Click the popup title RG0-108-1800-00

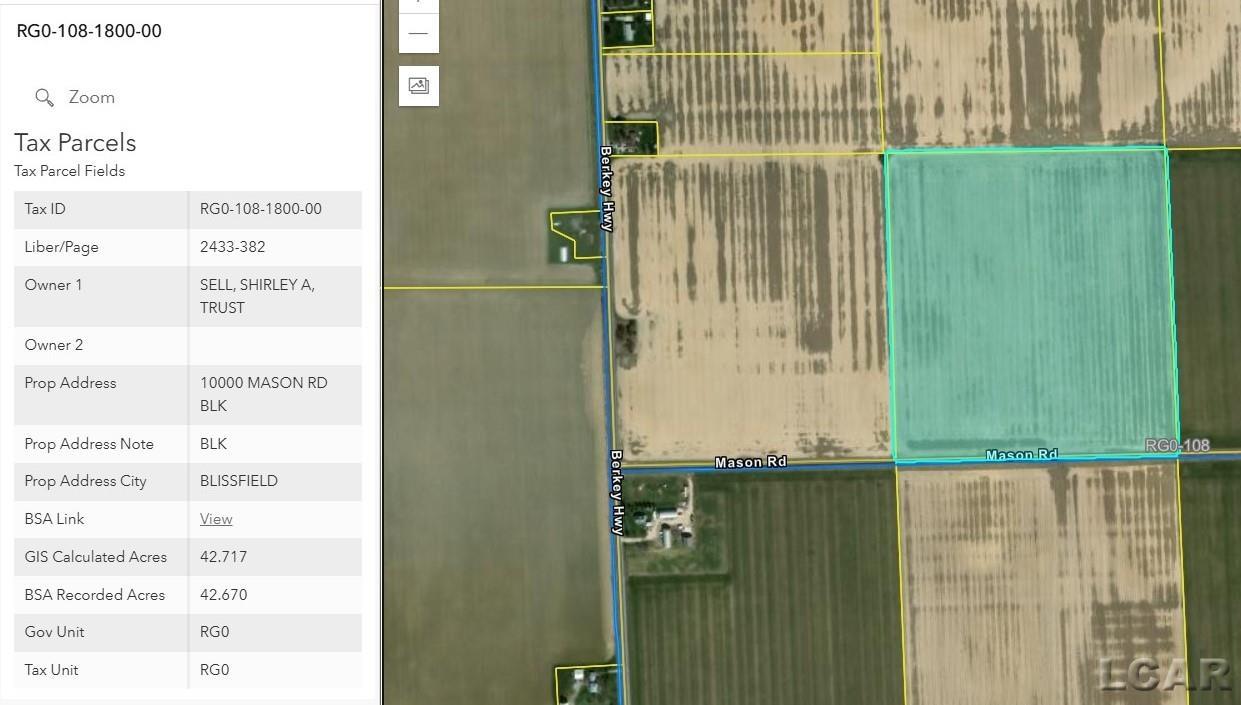coord(89,31)
